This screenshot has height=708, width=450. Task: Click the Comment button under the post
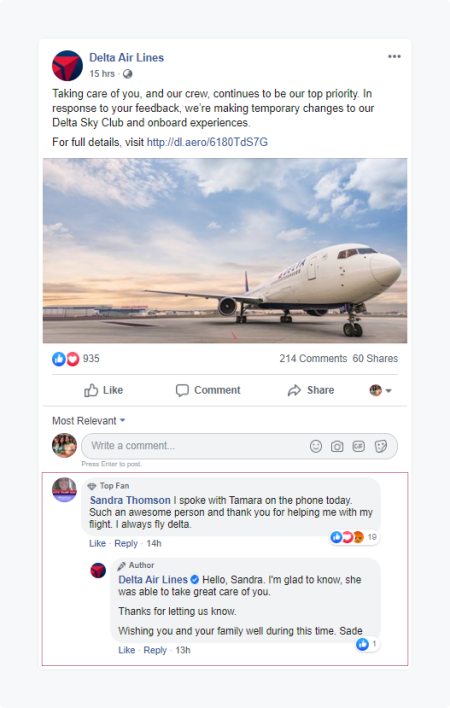point(208,390)
